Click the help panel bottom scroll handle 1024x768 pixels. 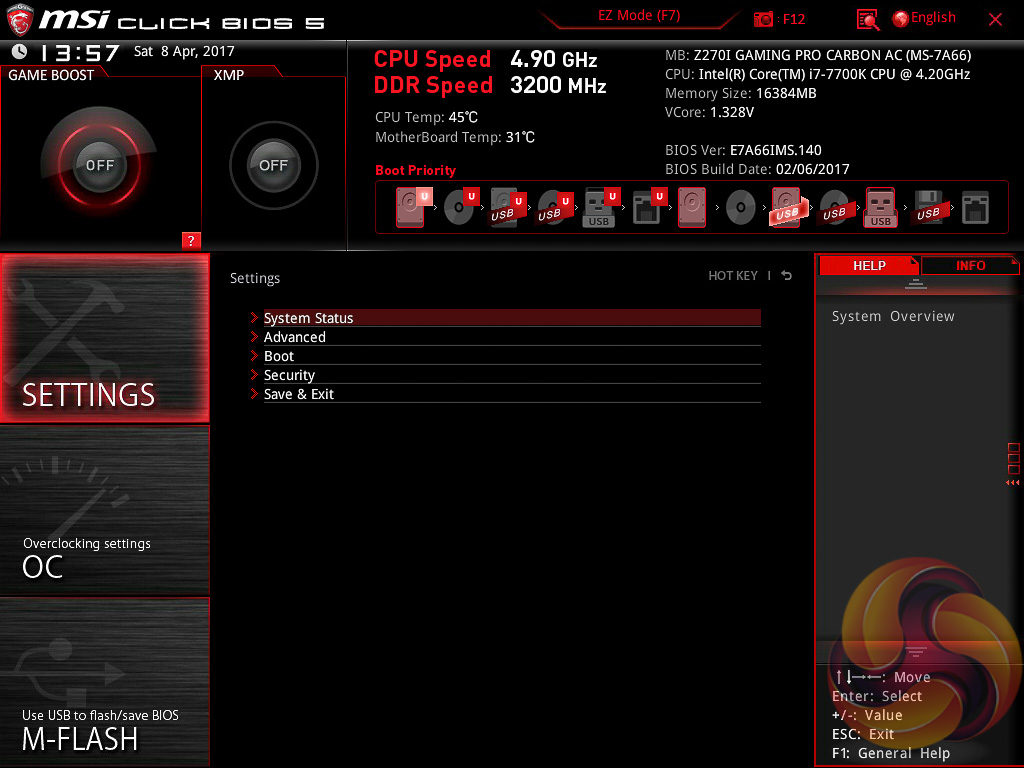coord(916,652)
